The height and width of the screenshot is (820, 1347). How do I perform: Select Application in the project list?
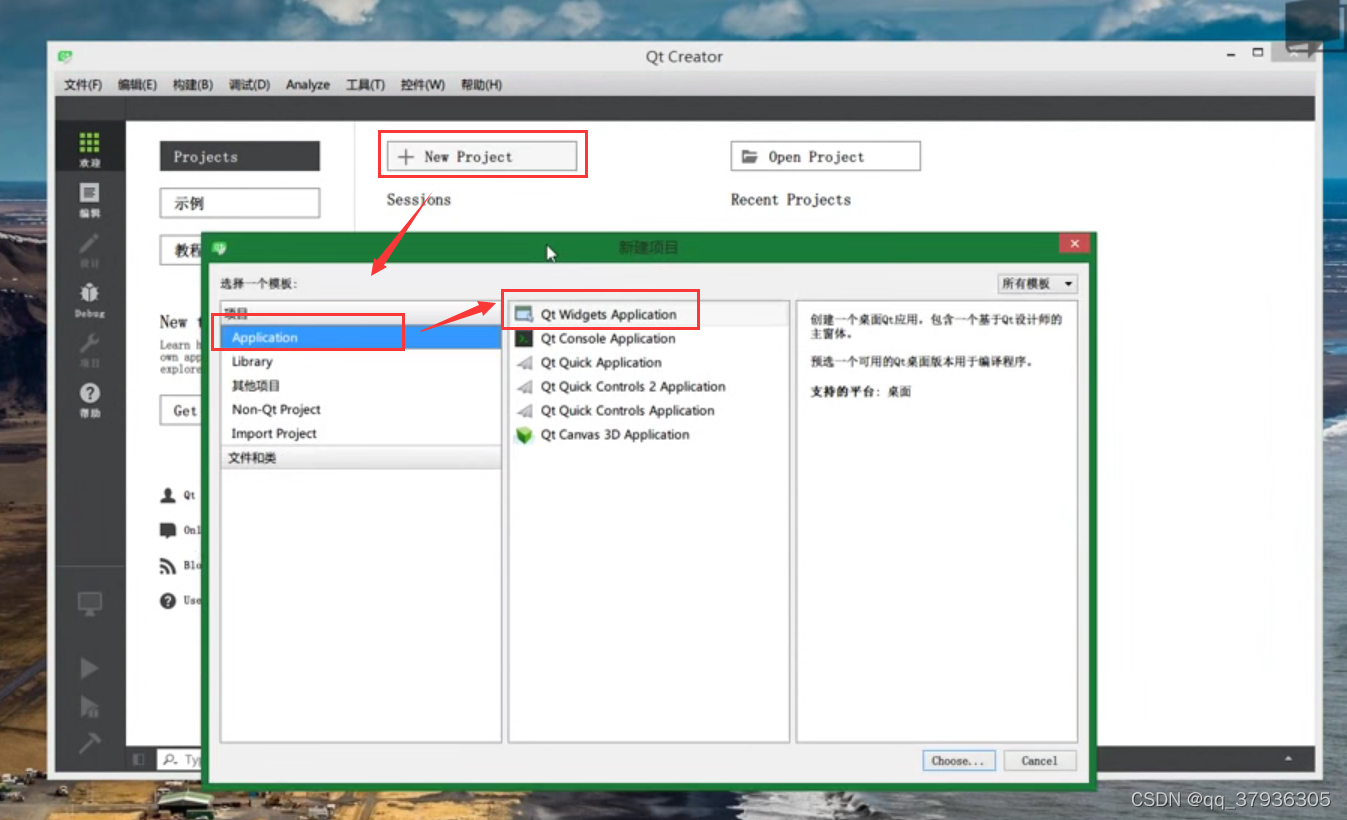point(361,337)
